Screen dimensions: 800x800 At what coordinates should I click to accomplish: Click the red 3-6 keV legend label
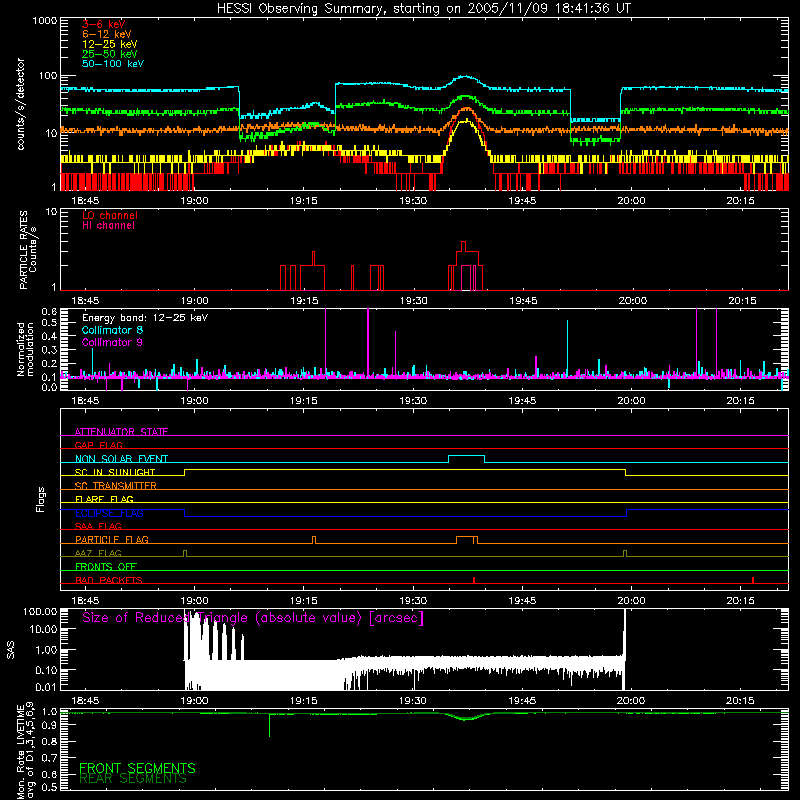click(x=104, y=24)
